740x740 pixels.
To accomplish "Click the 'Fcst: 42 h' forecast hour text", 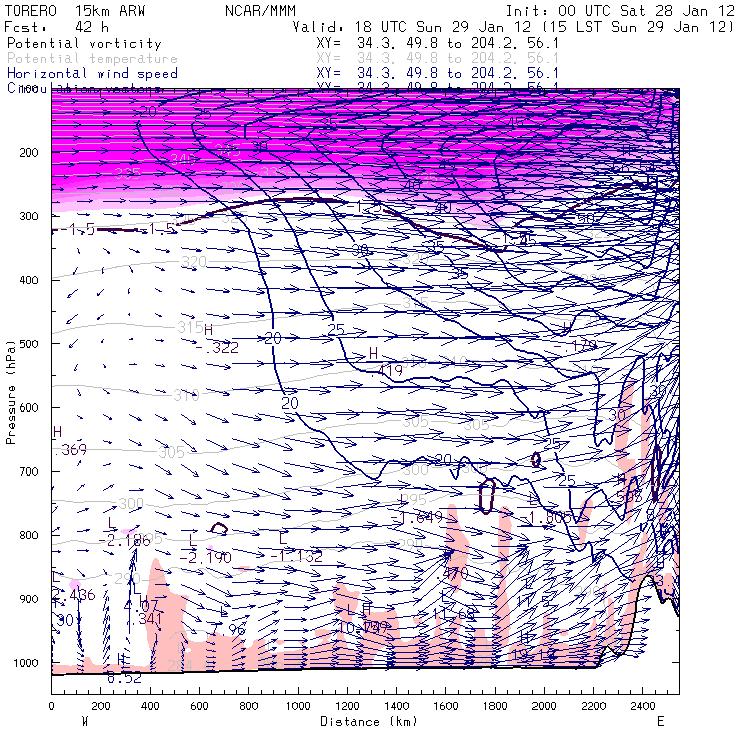I will pyautogui.click(x=57, y=27).
